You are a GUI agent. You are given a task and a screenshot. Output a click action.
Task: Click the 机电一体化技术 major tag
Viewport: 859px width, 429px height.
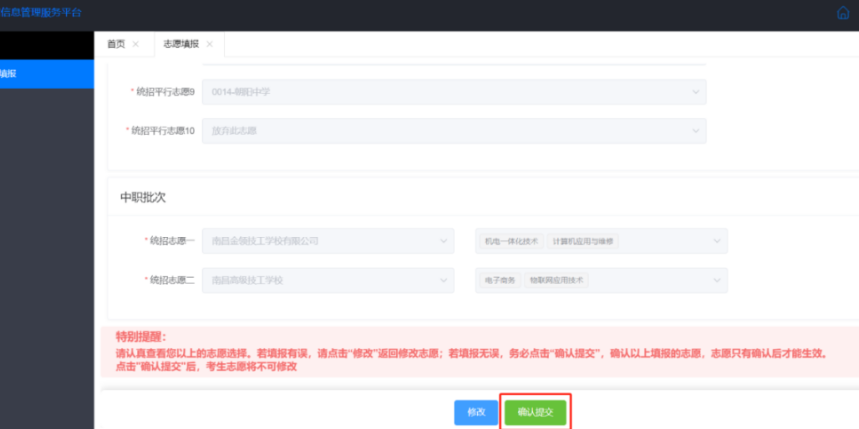pyautogui.click(x=511, y=241)
